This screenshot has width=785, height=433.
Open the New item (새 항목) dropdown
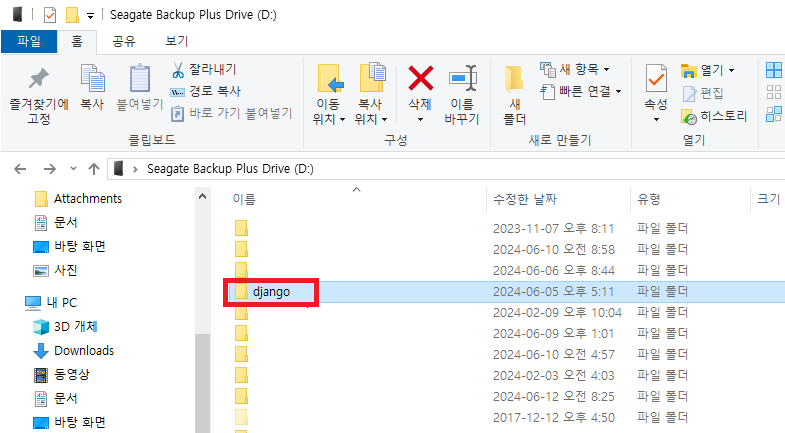[575, 69]
